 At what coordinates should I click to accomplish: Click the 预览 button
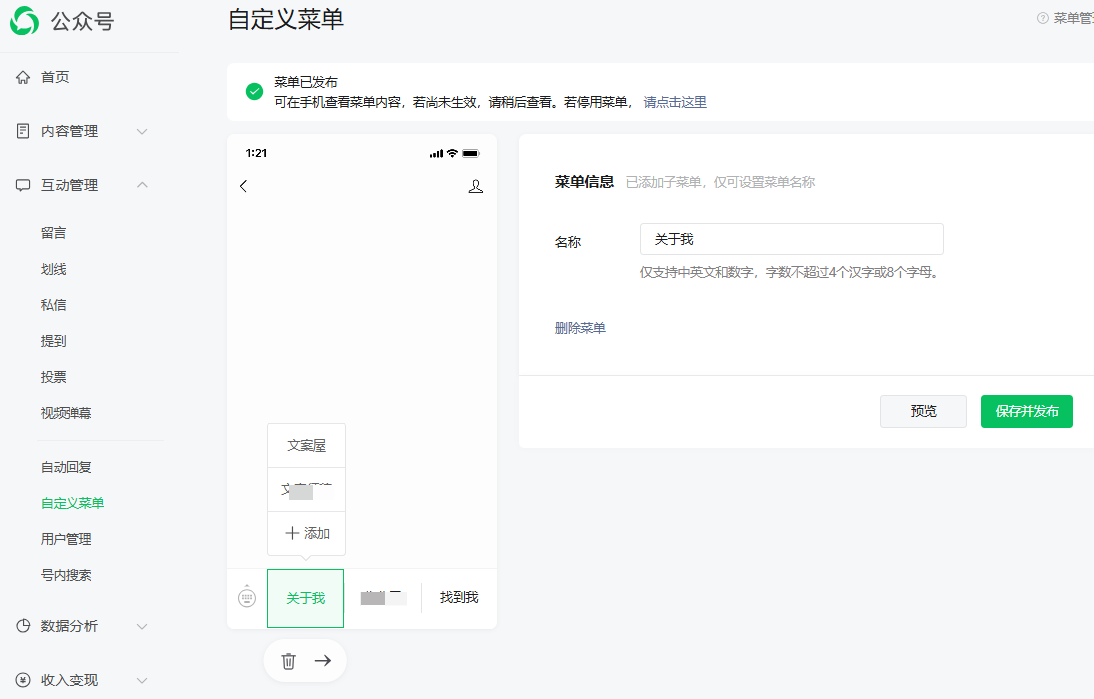tap(923, 411)
